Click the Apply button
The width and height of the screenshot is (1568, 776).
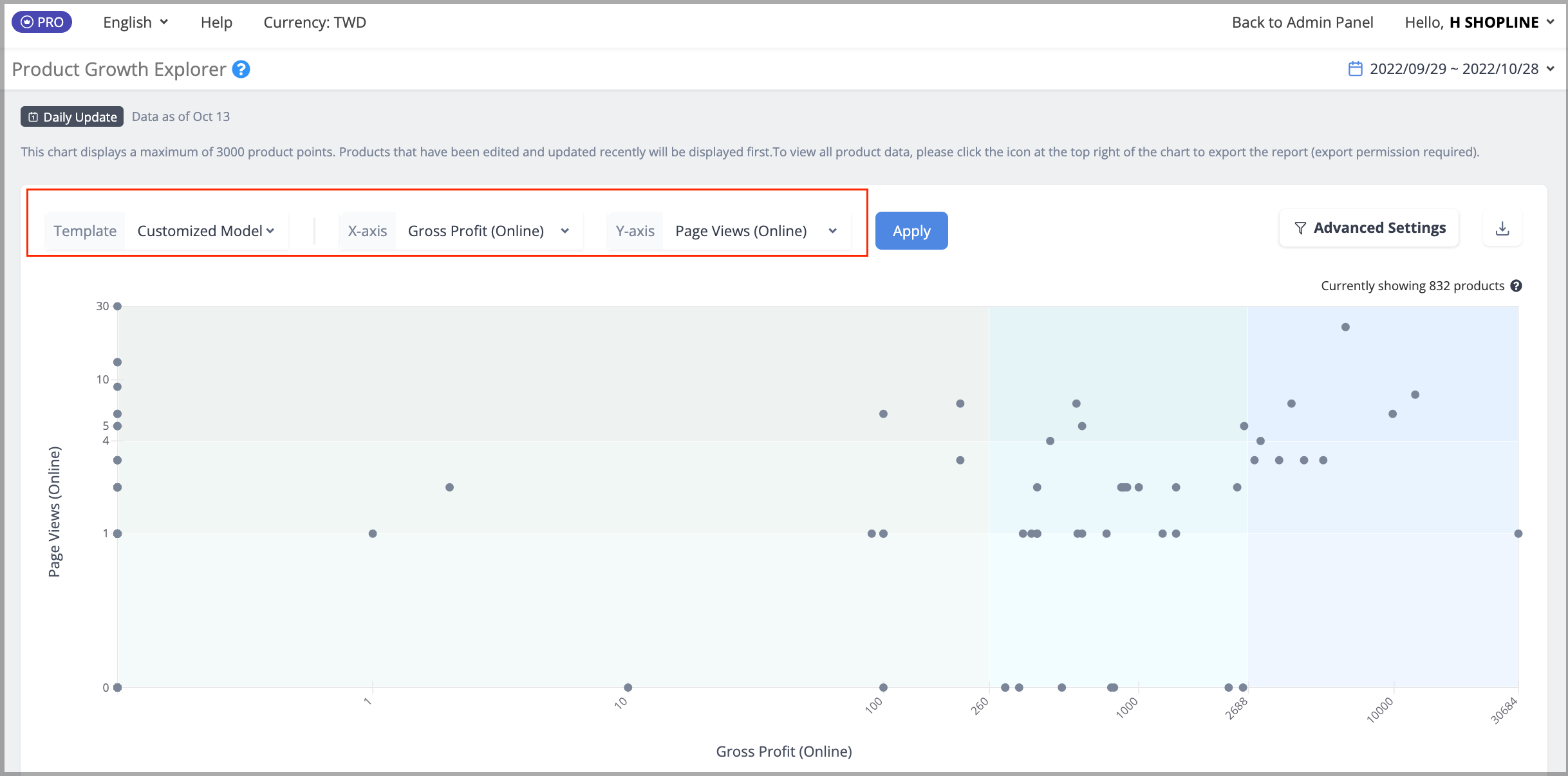(911, 230)
